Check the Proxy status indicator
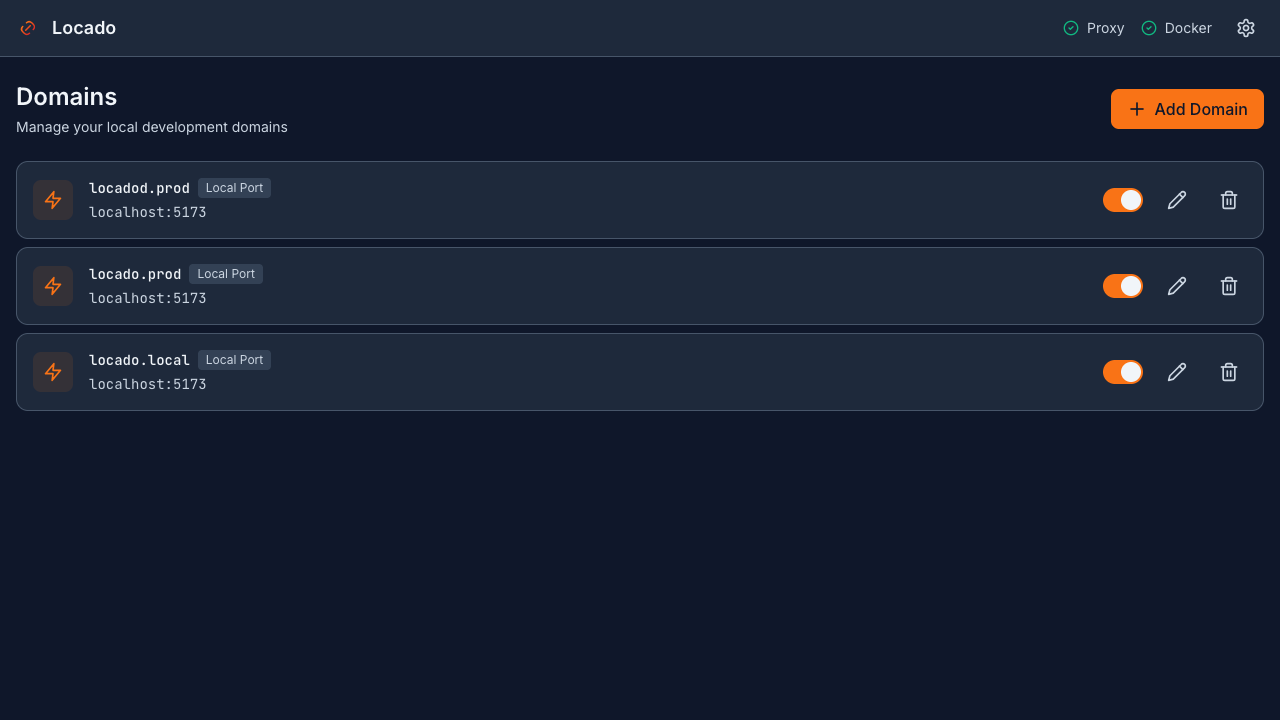The width and height of the screenshot is (1280, 720). (x=1094, y=28)
